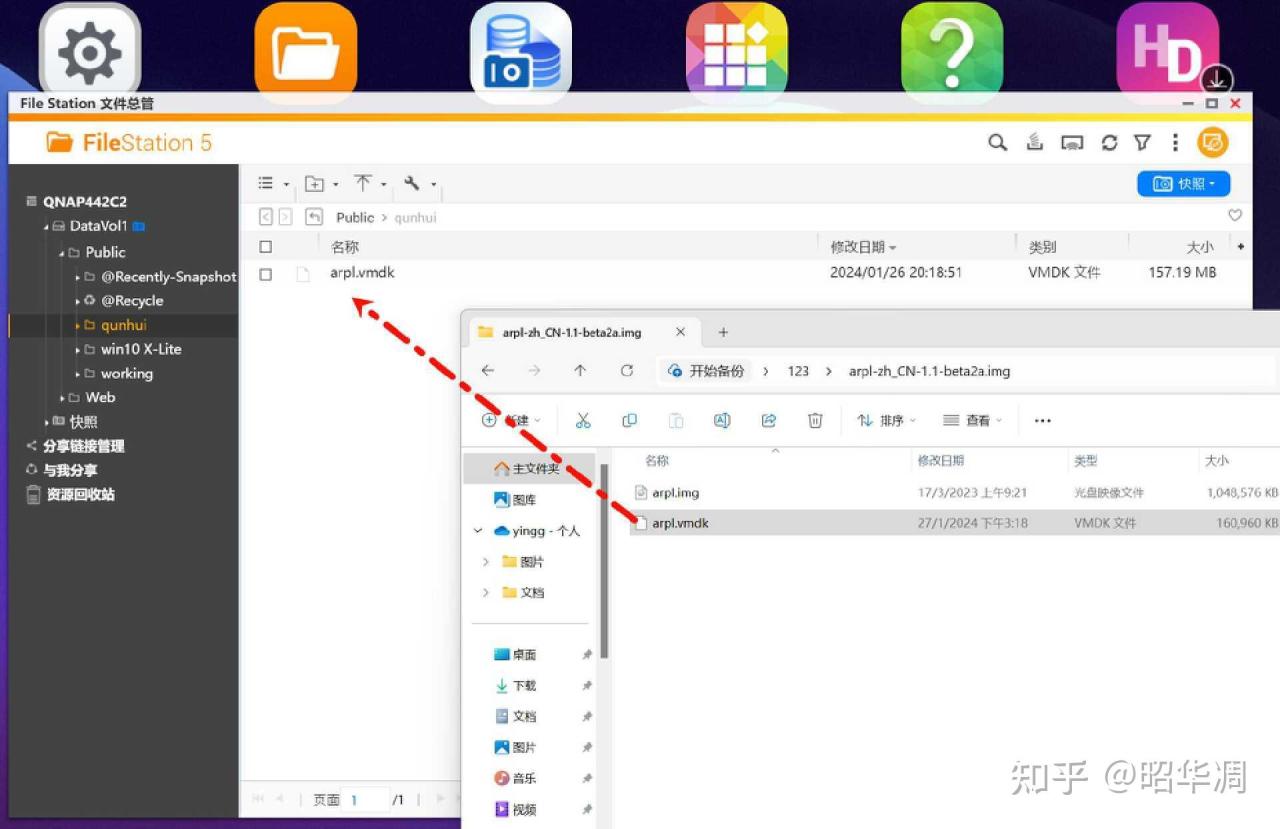1280x829 pixels.
Task: Open 主文件夹 in Explorer navigation pane
Action: (x=528, y=468)
